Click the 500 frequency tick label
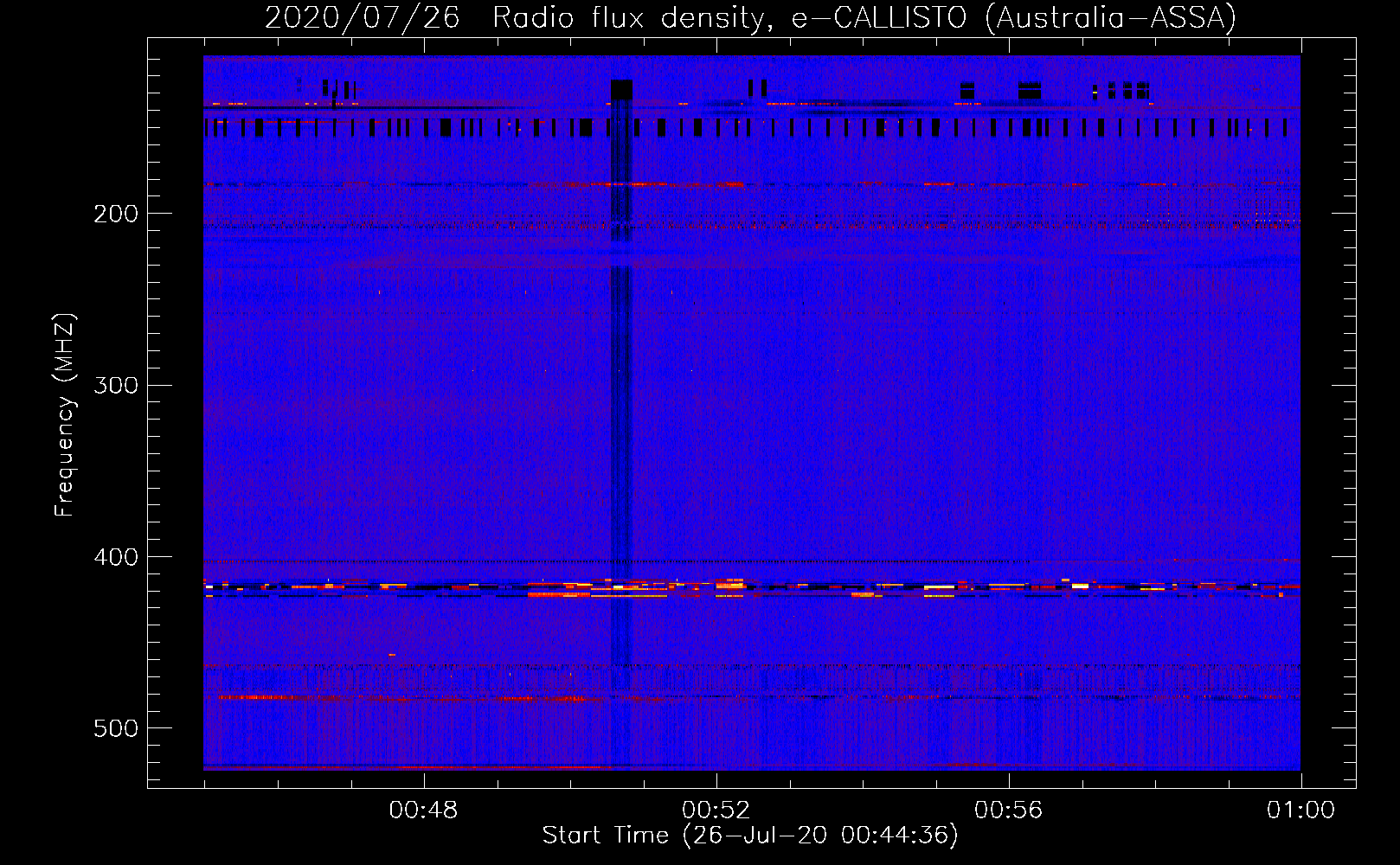1400x865 pixels. [x=116, y=728]
